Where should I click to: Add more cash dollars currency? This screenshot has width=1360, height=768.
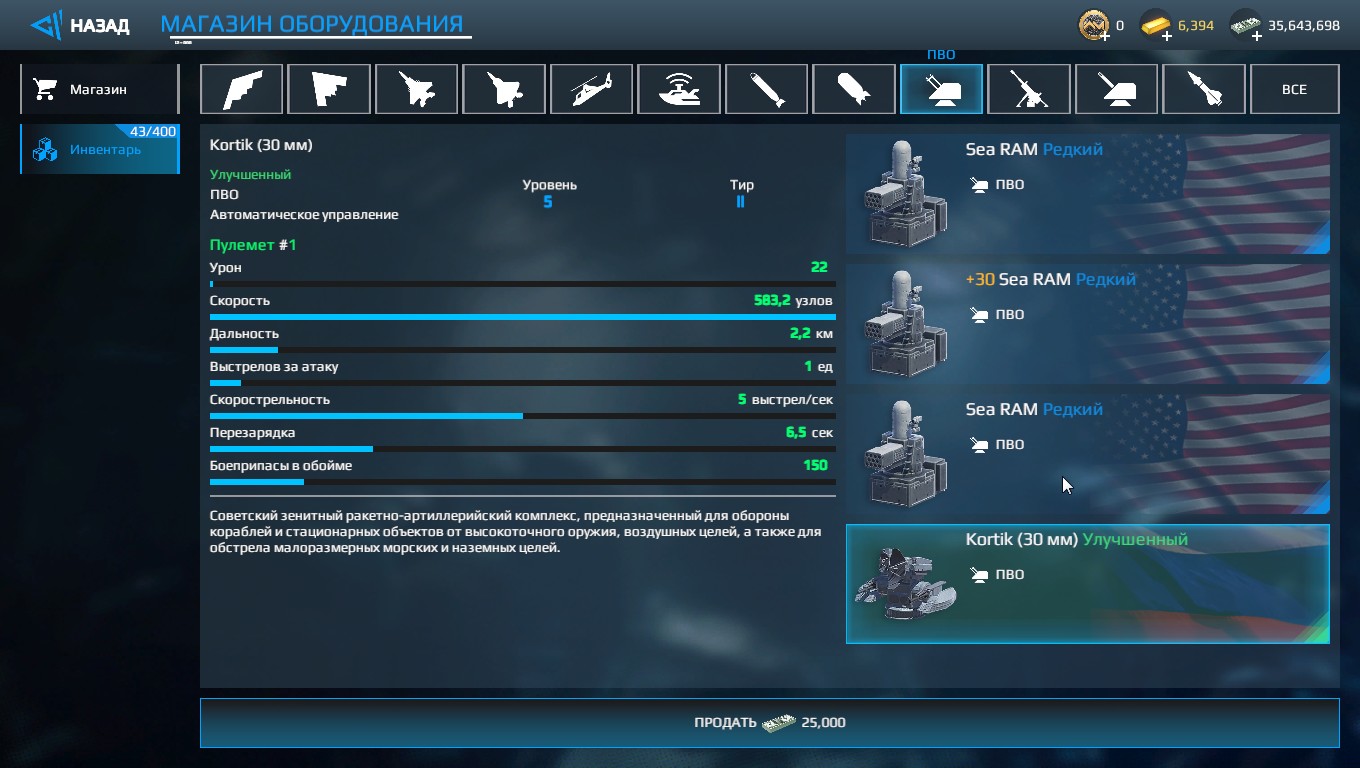pos(1255,36)
